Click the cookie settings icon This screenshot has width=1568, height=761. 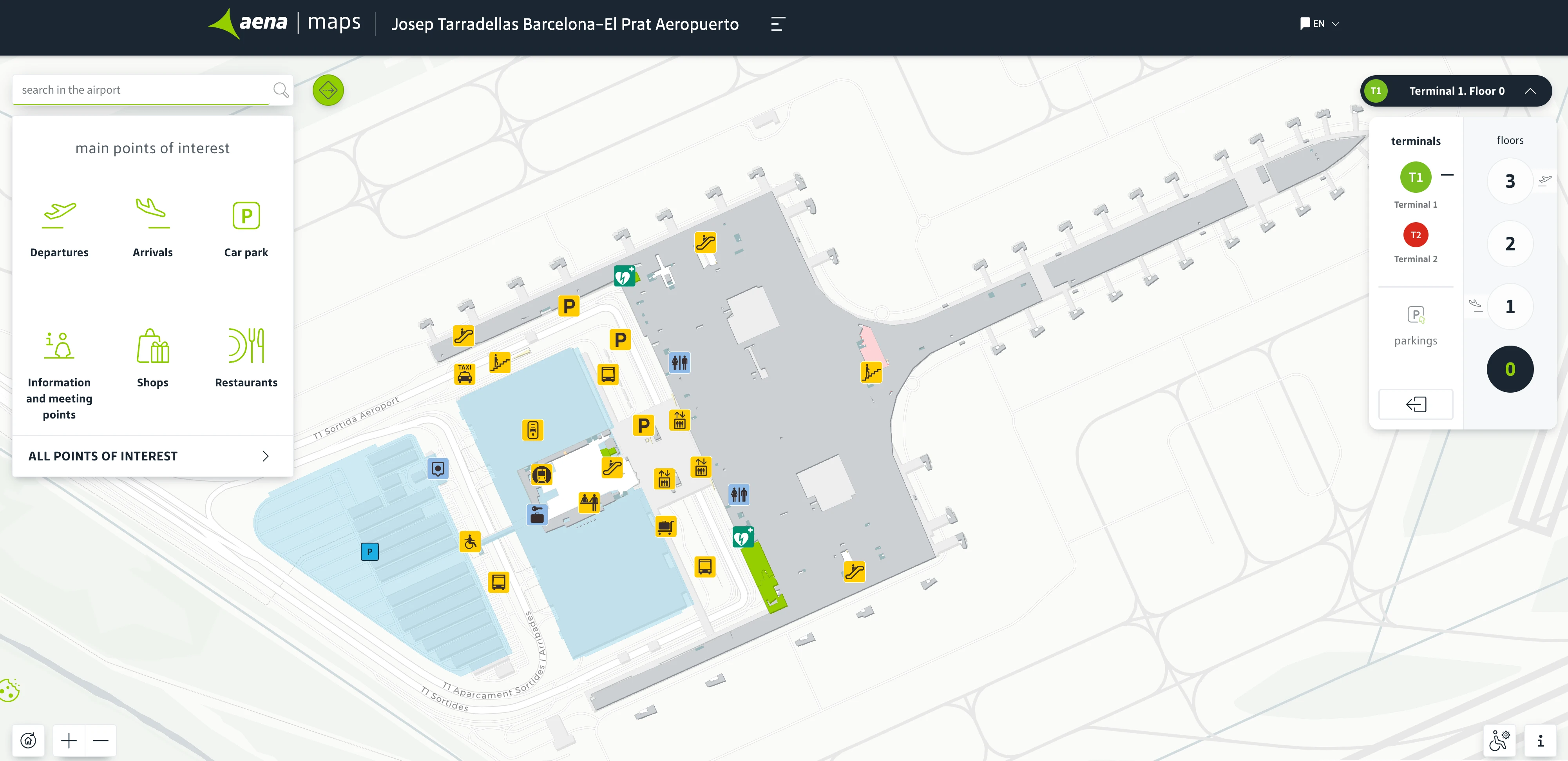pyautogui.click(x=10, y=690)
